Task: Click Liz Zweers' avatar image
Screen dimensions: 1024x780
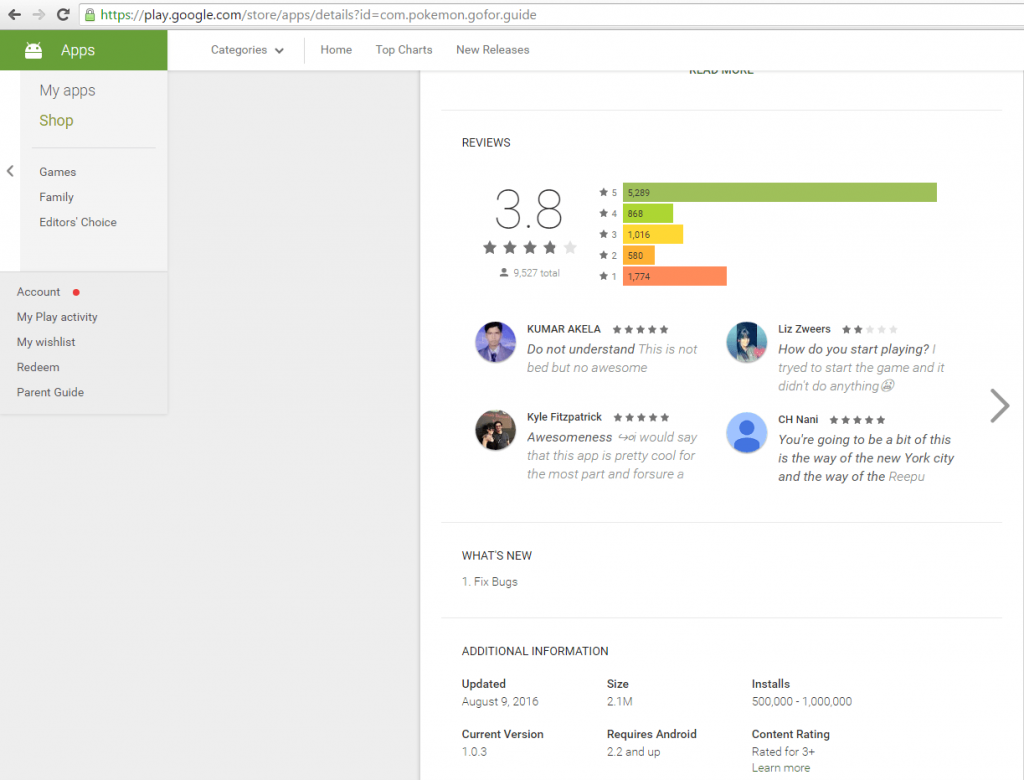Action: [746, 342]
